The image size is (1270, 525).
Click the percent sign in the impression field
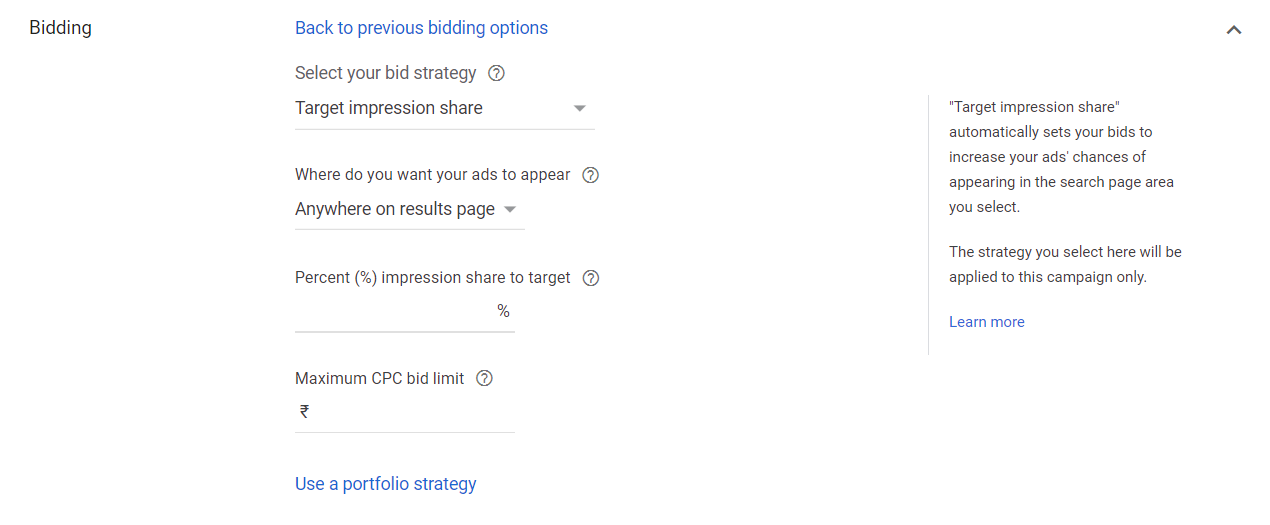pos(503,312)
